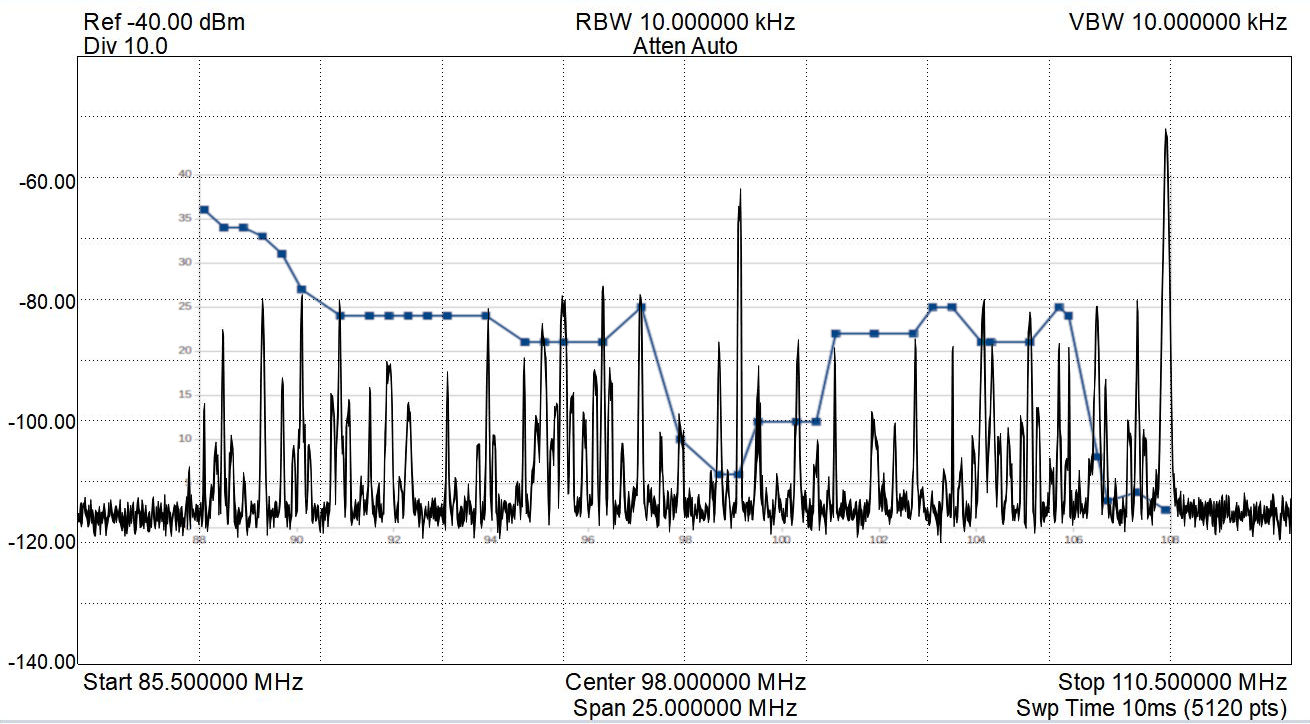This screenshot has height=724, width=1310.
Task: Open the Atten Auto setting
Action: pyautogui.click(x=685, y=46)
